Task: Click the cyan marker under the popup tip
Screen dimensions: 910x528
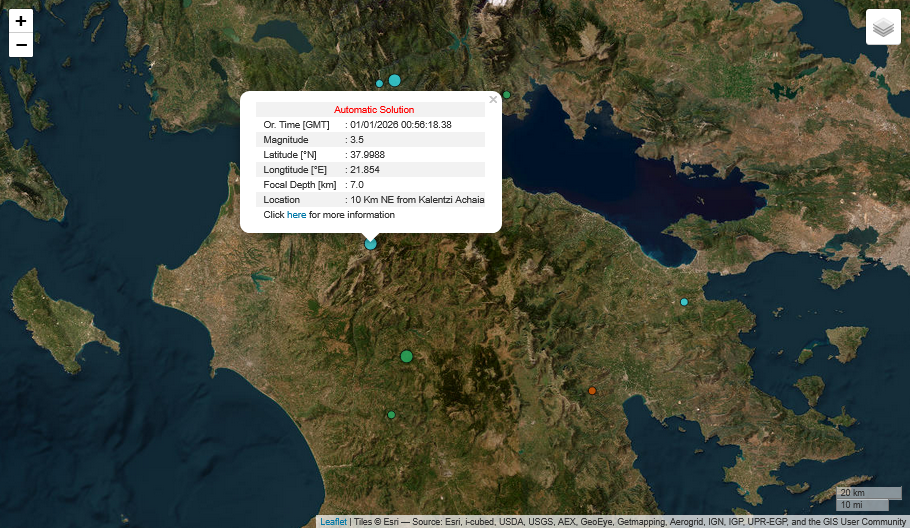Action: click(x=371, y=243)
